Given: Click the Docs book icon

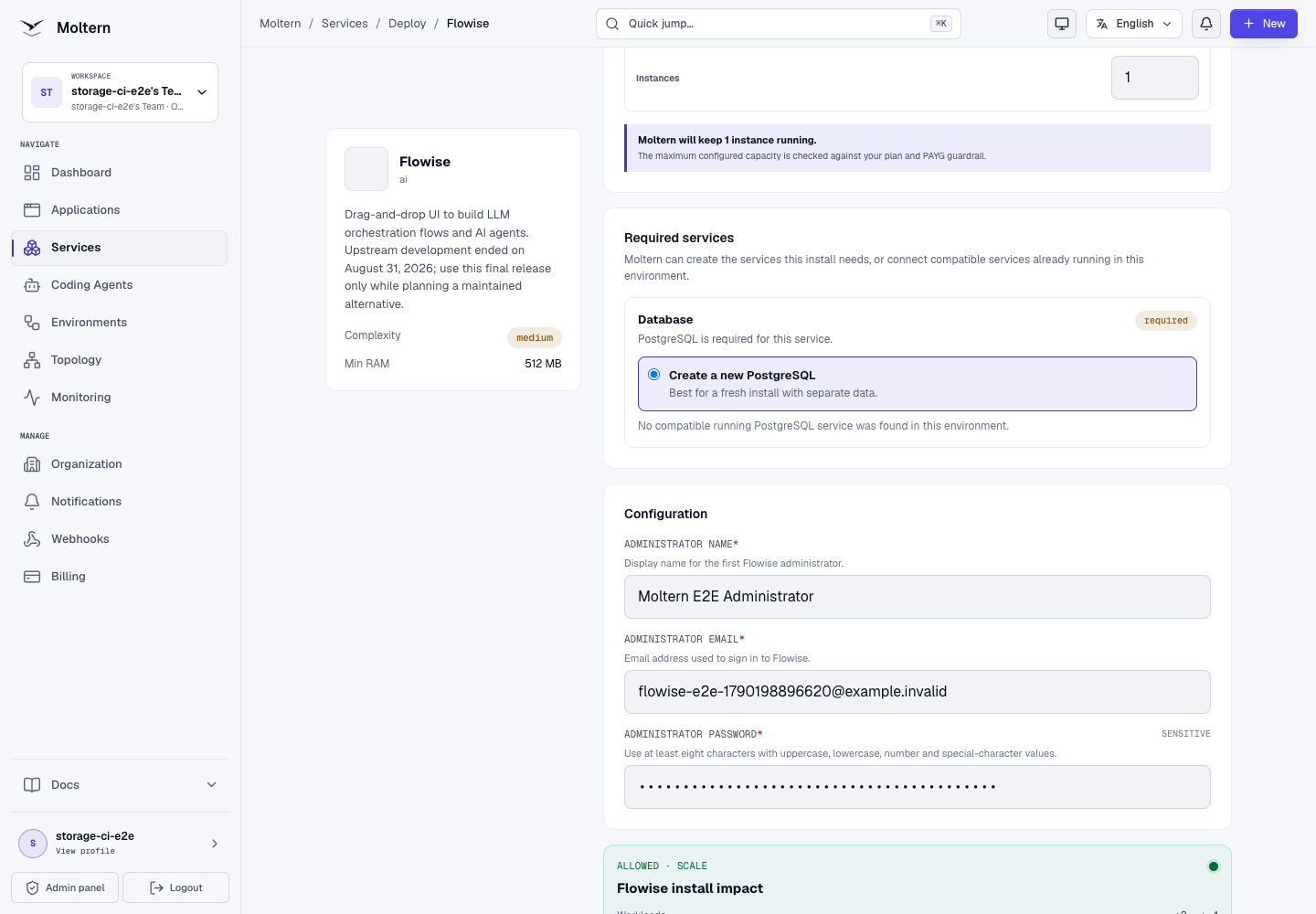Looking at the screenshot, I should coord(32,785).
